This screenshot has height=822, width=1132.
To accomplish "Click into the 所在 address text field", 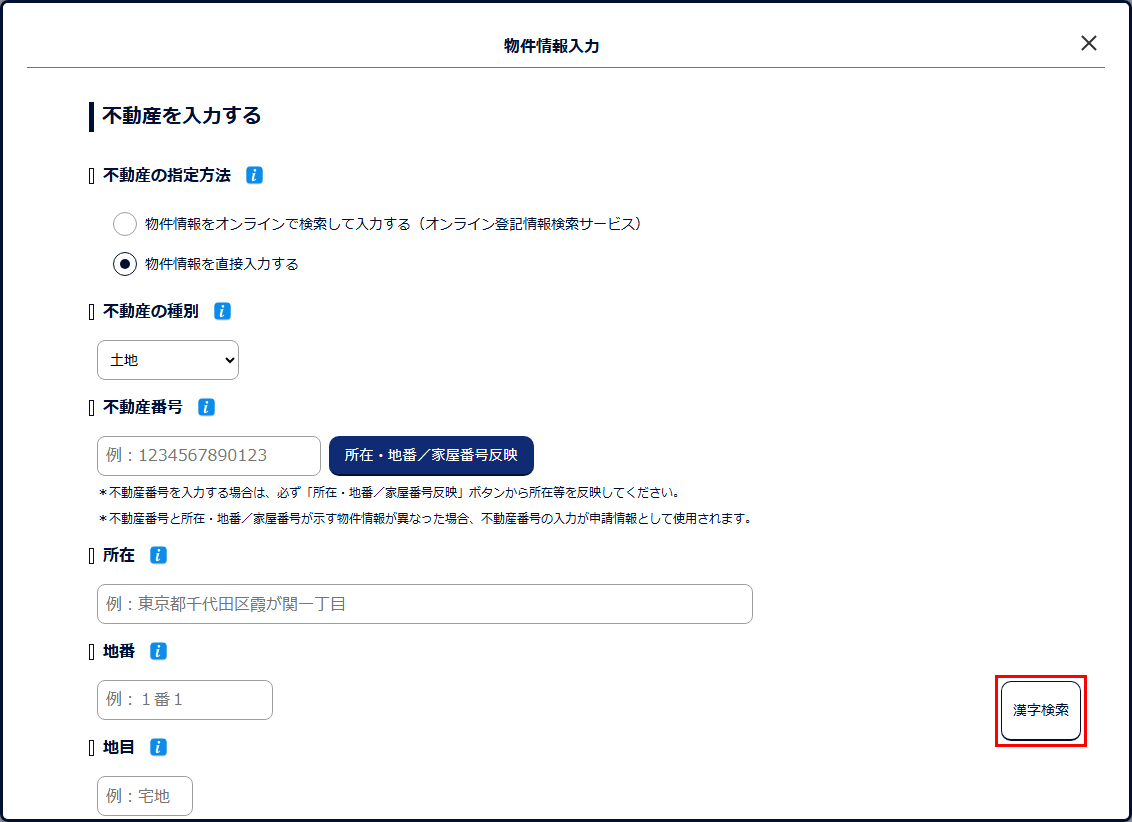I will tap(424, 604).
